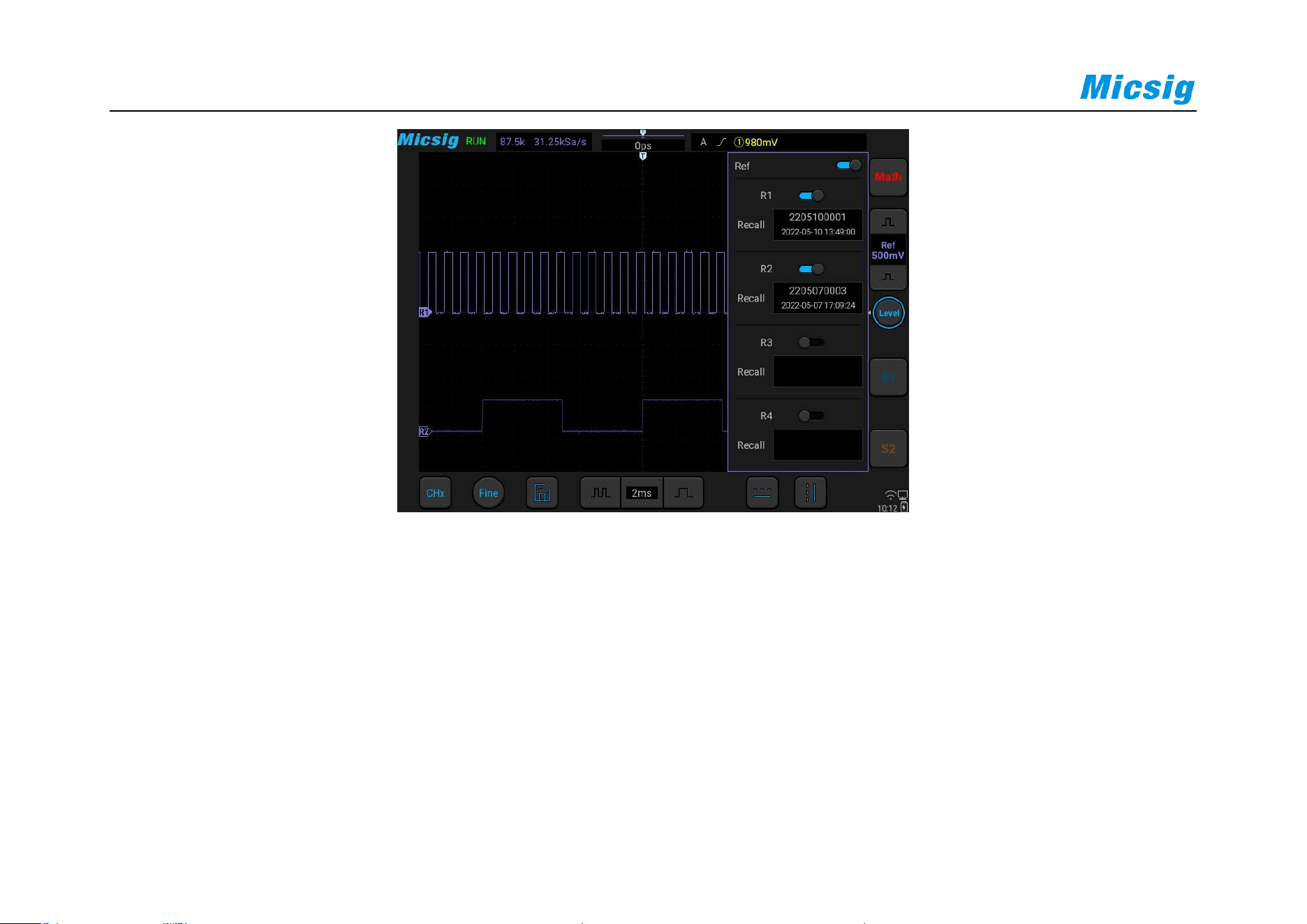Tap the trigger position T marker
Viewport: 1307px width, 924px height.
643,156
